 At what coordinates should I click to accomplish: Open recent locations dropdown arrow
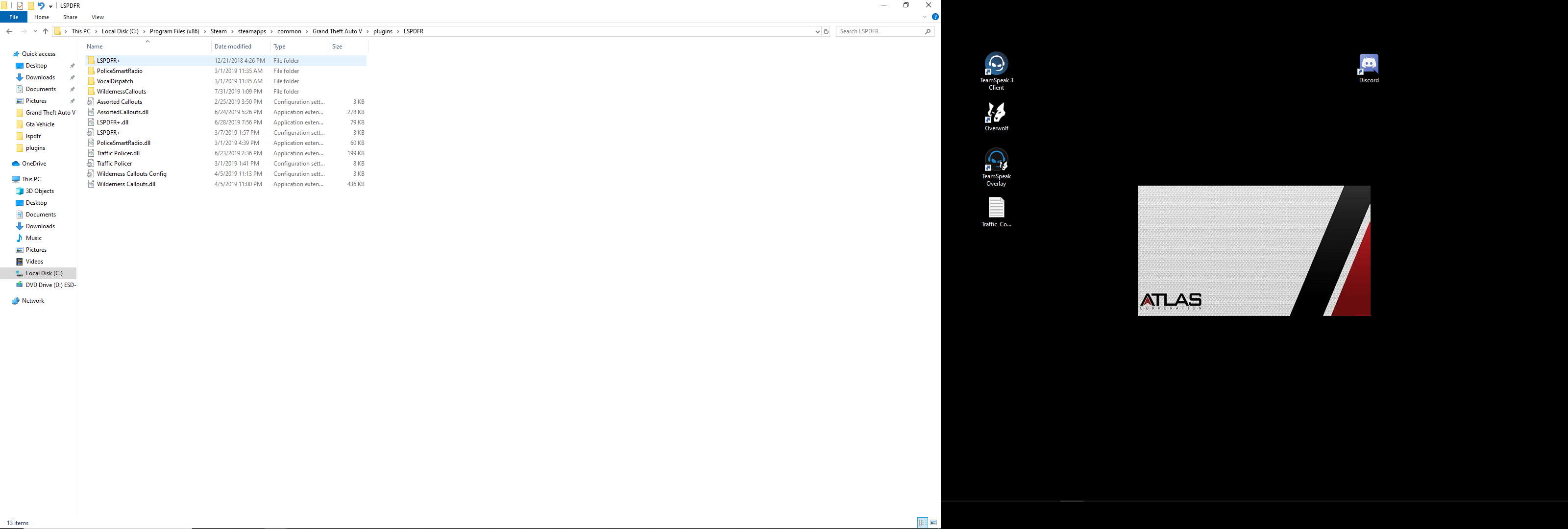(35, 32)
